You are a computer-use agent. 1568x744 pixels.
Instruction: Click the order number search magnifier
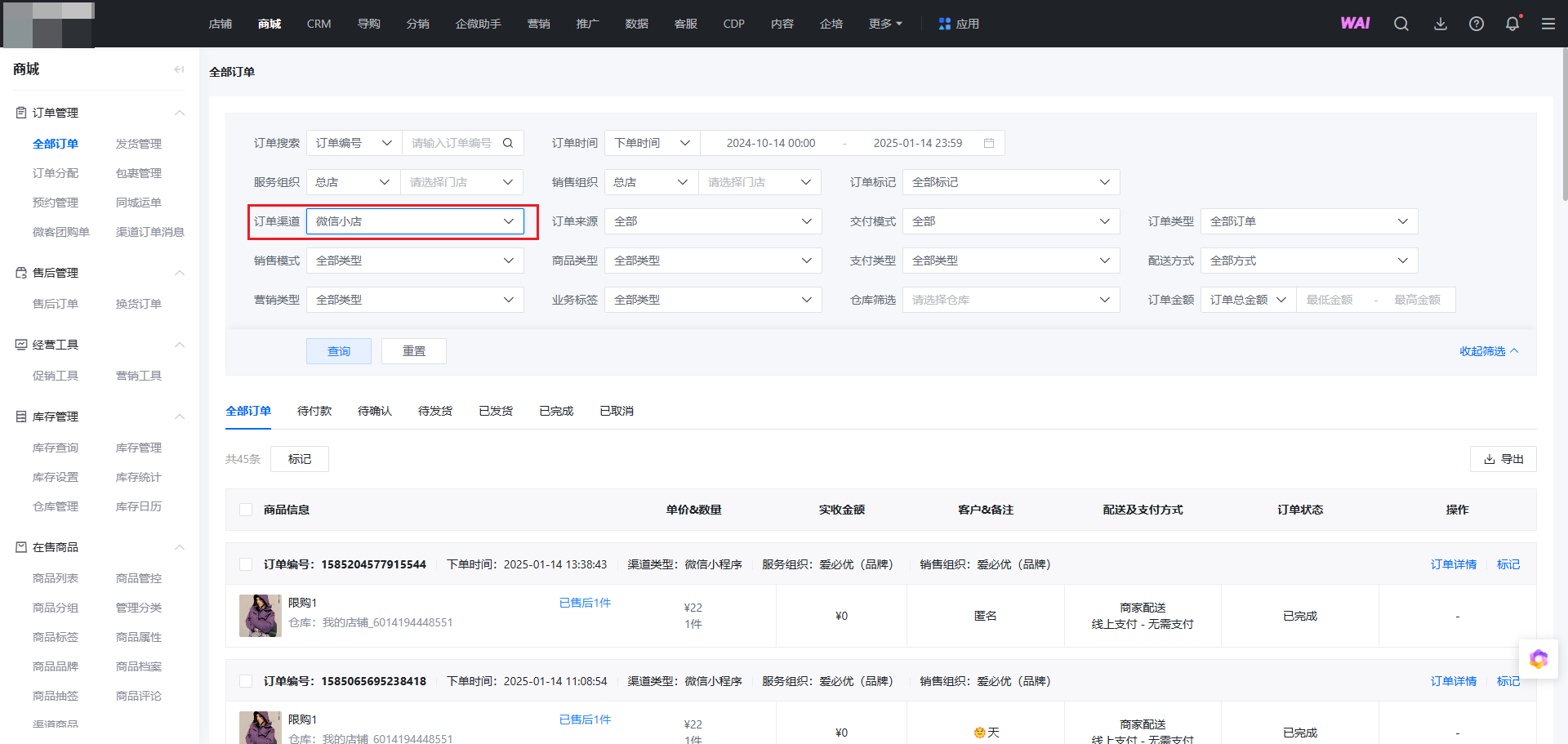[508, 143]
